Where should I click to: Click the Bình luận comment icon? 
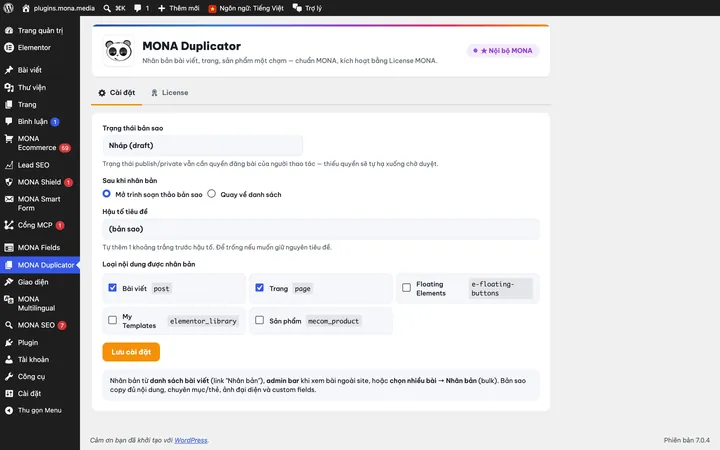coord(9,121)
